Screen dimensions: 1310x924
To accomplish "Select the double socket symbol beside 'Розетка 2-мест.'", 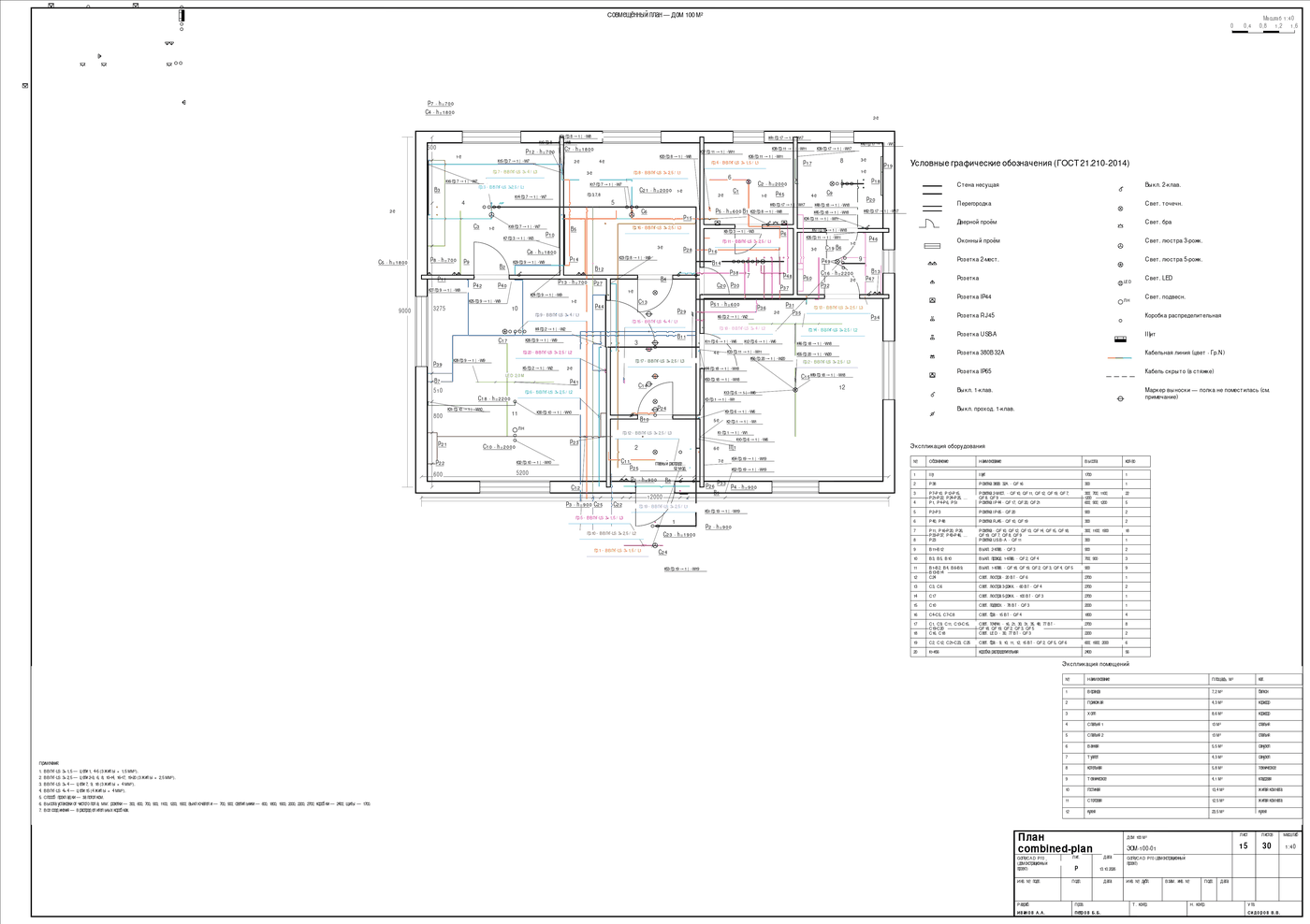I will [932, 264].
